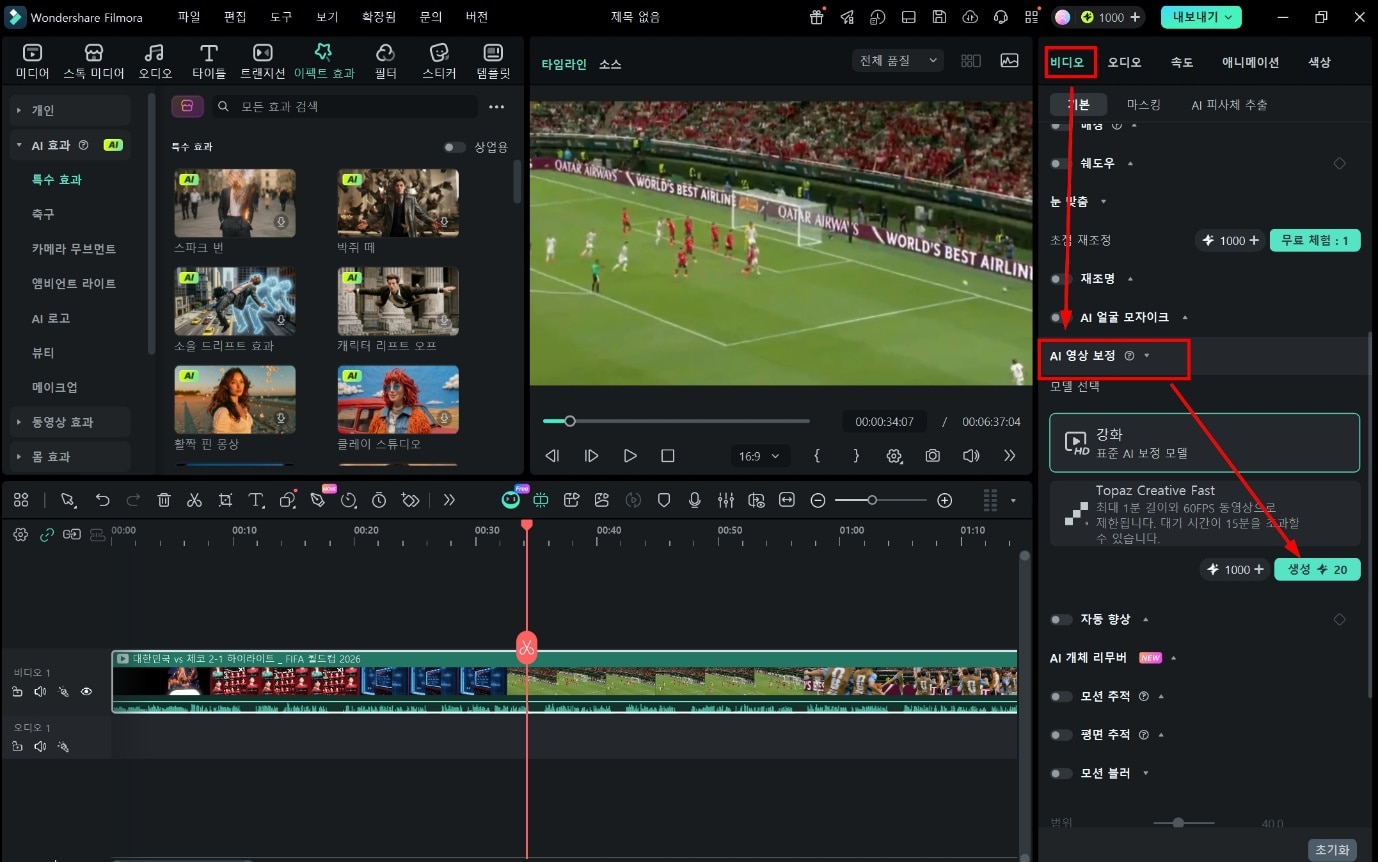Open the Transitions panel icon
This screenshot has width=1378, height=862.
coord(263,61)
